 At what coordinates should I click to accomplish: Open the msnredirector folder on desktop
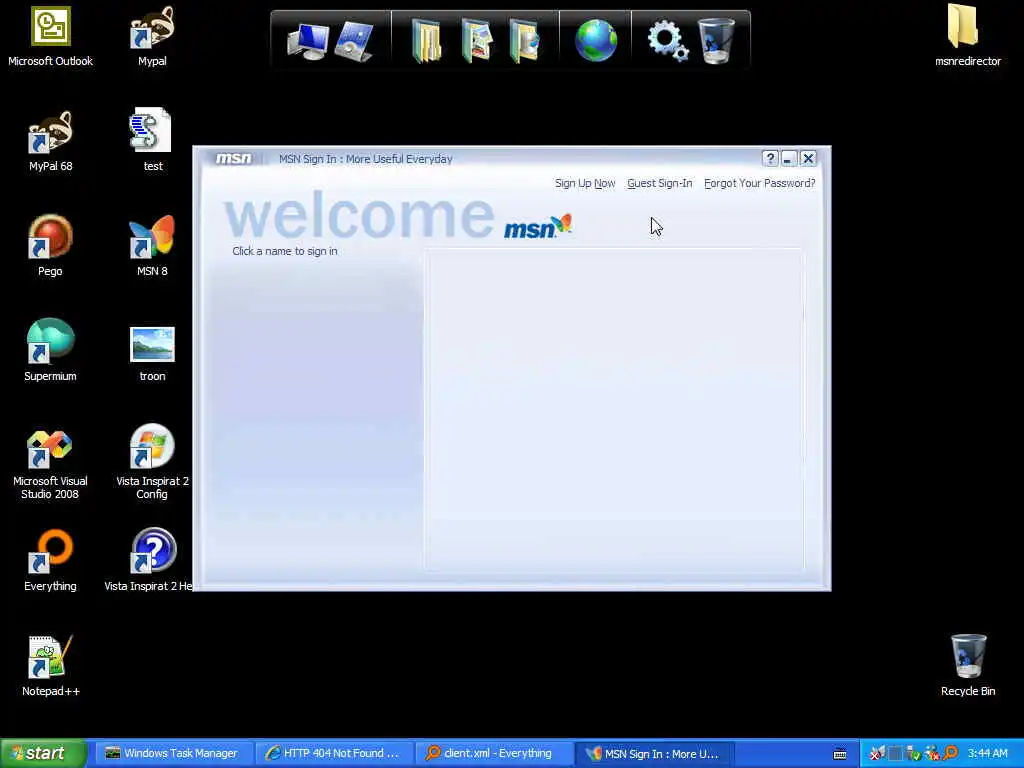tap(967, 37)
